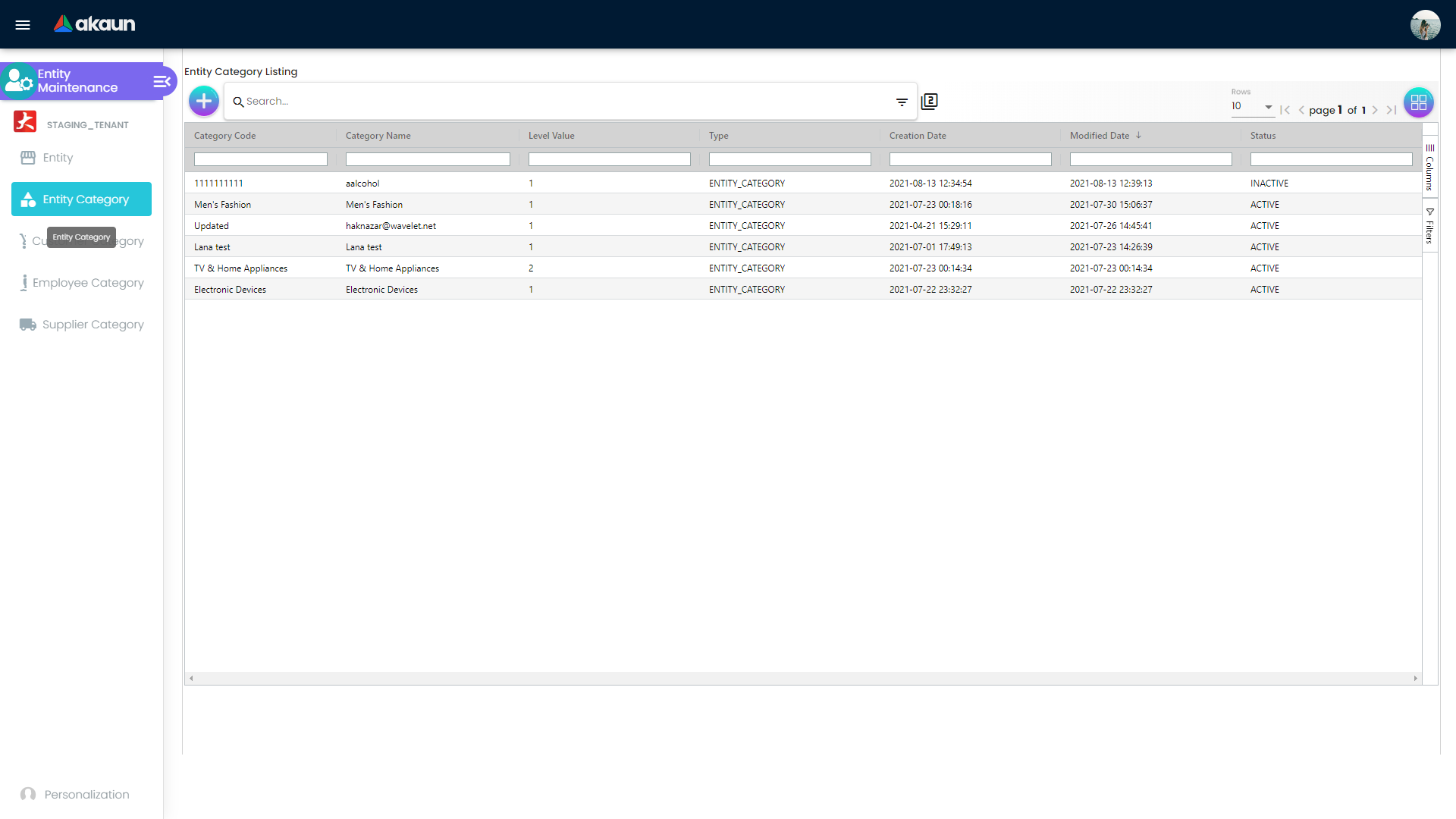
Task: Select the Entity menu item
Action: pos(57,157)
